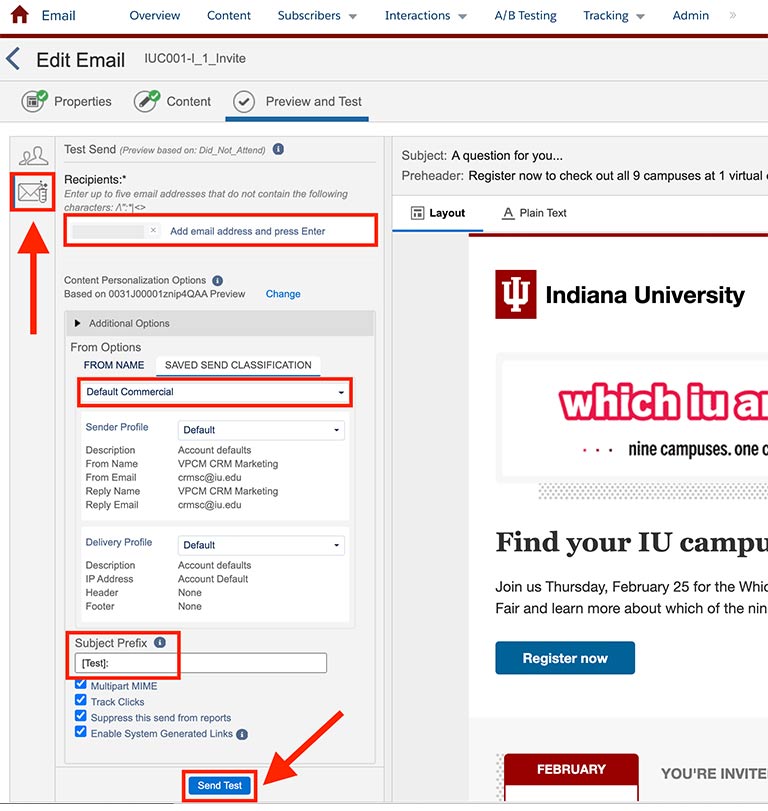768x811 pixels.
Task: Click the From Email value crmsc@iu.edu
Action: [209, 477]
